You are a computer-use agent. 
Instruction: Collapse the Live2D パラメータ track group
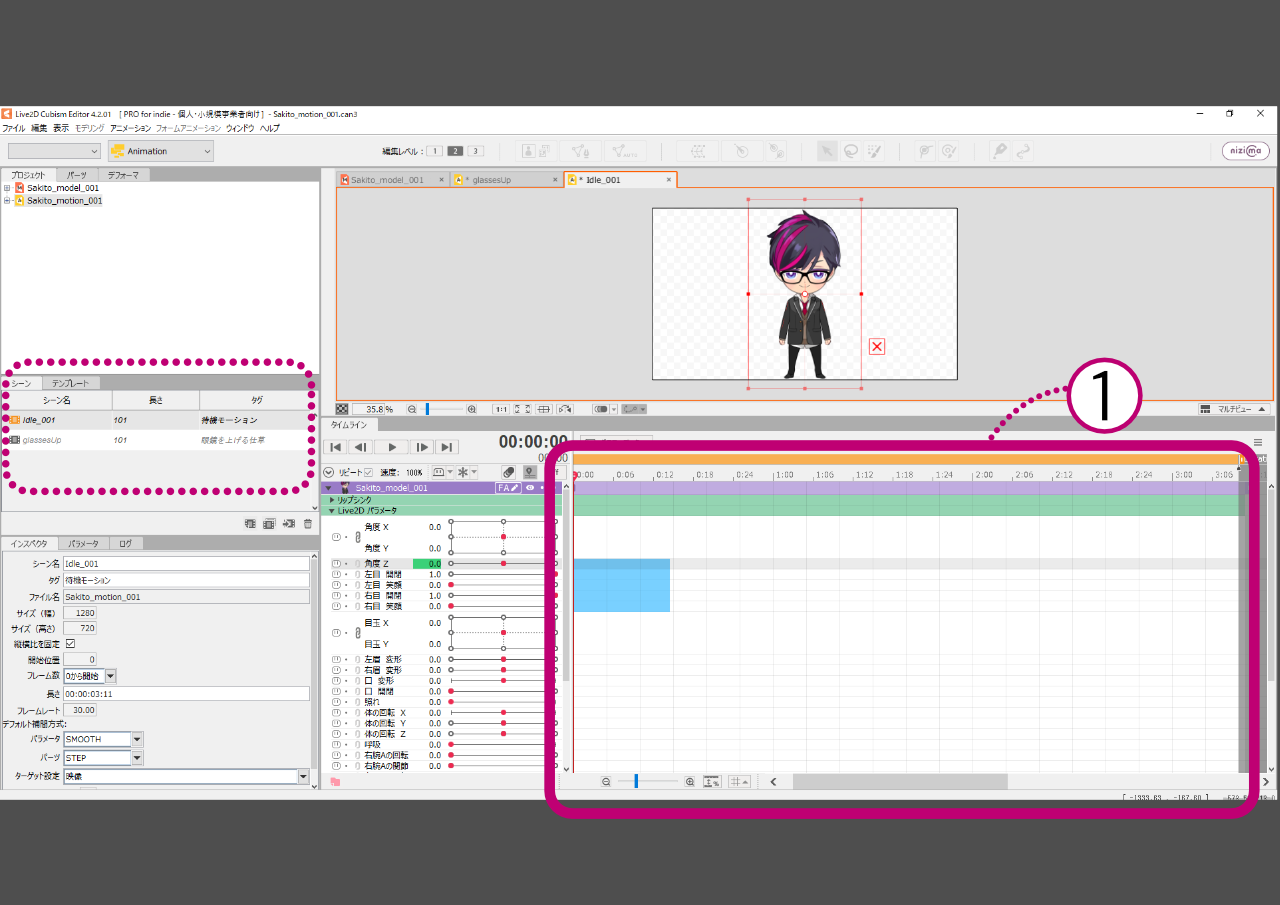click(x=332, y=511)
